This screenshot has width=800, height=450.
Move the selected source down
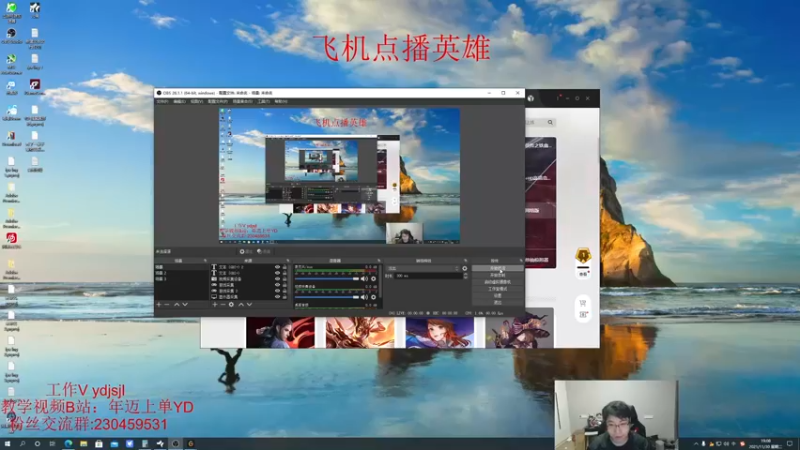tap(249, 305)
